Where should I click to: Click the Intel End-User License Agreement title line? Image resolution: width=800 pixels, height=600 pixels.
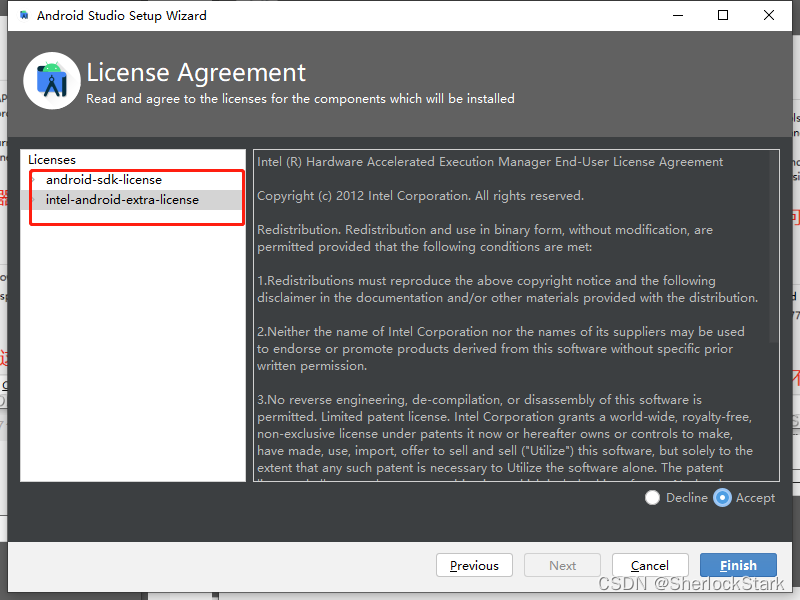tap(490, 162)
